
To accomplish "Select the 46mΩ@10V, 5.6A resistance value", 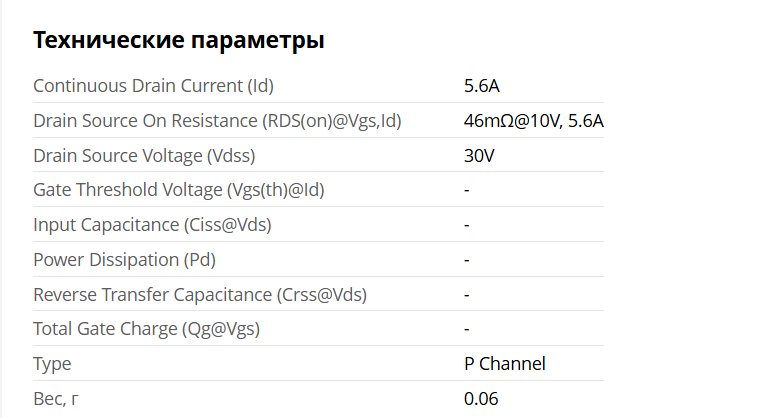I will click(x=533, y=121).
